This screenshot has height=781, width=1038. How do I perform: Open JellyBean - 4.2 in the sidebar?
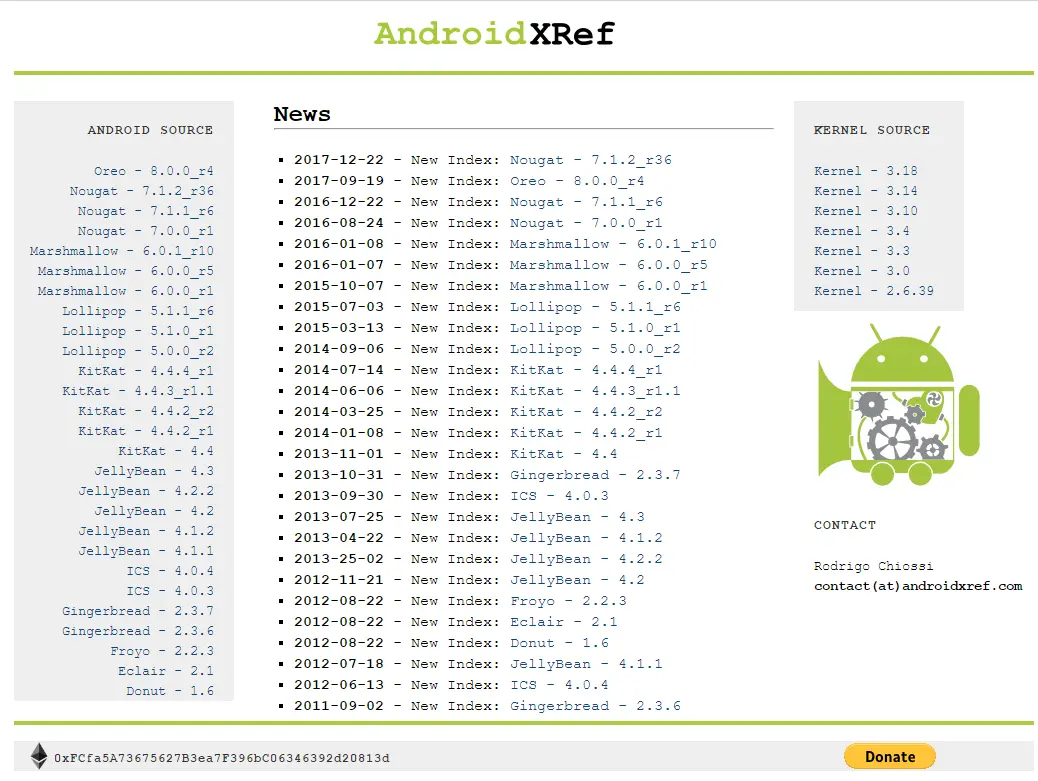point(154,511)
